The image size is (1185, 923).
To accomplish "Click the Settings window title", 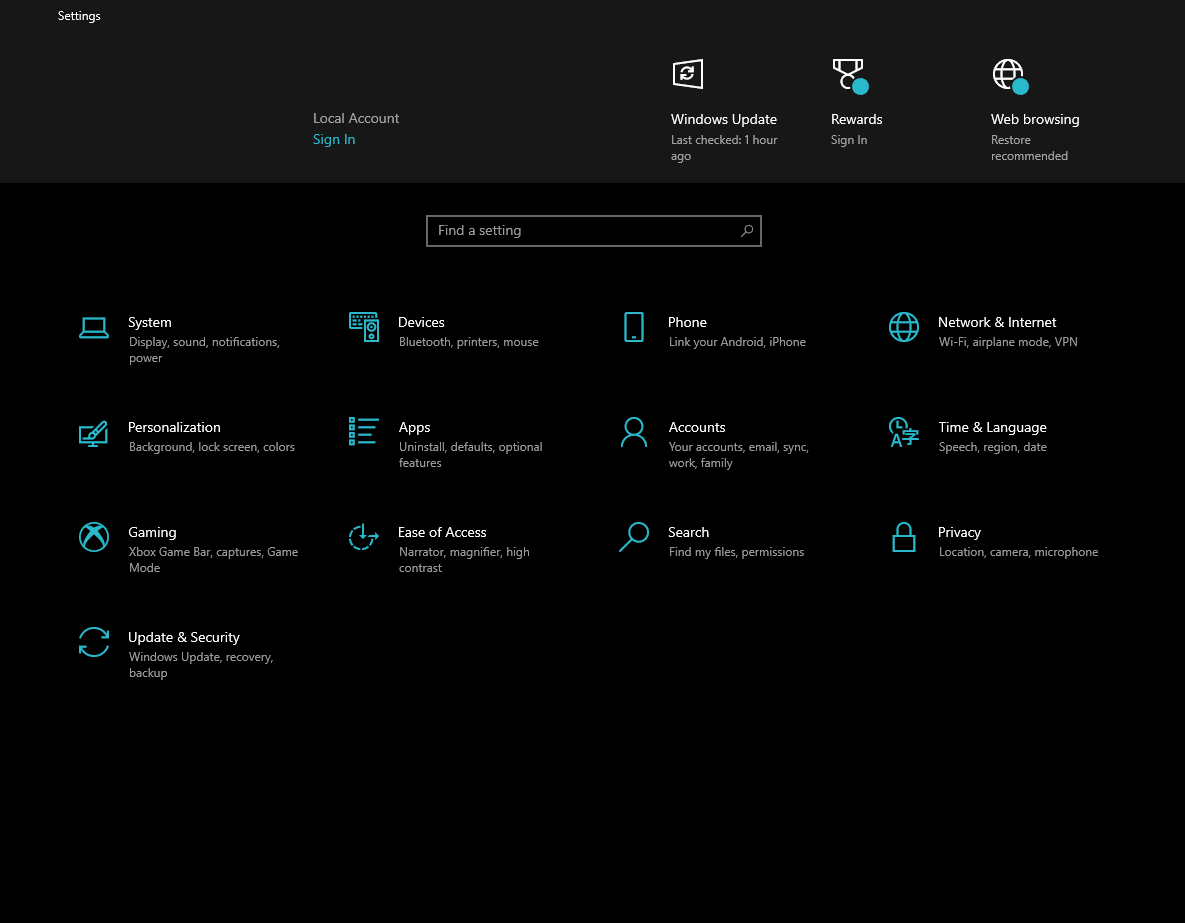I will [79, 16].
